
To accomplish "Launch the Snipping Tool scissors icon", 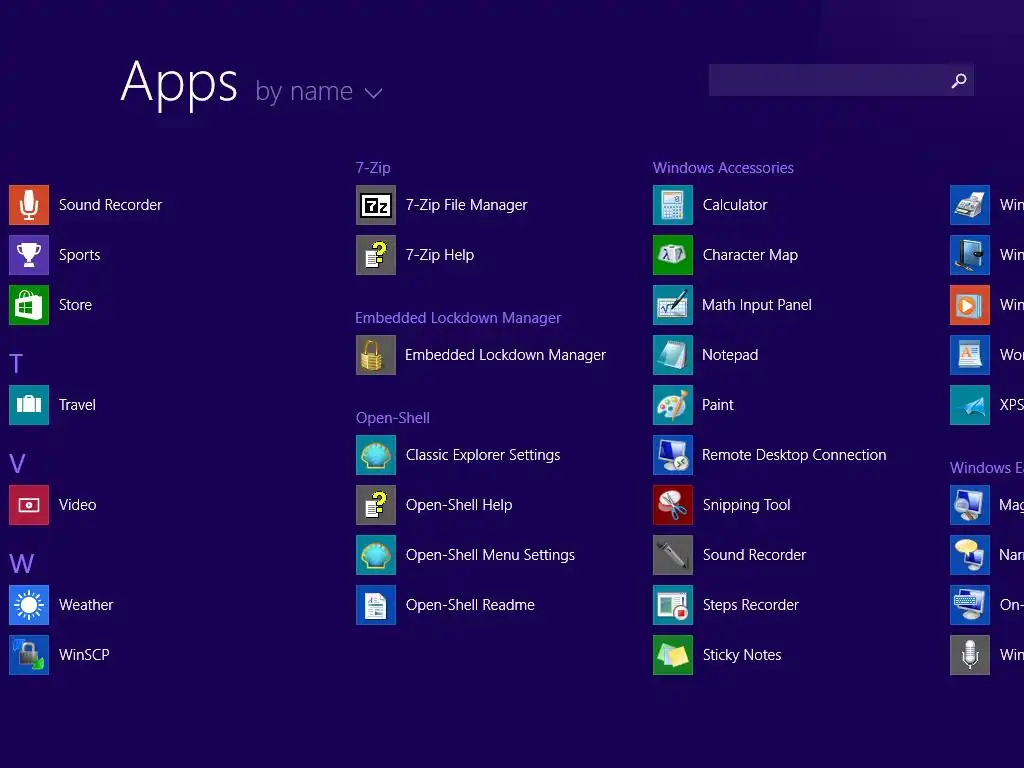I will 673,505.
